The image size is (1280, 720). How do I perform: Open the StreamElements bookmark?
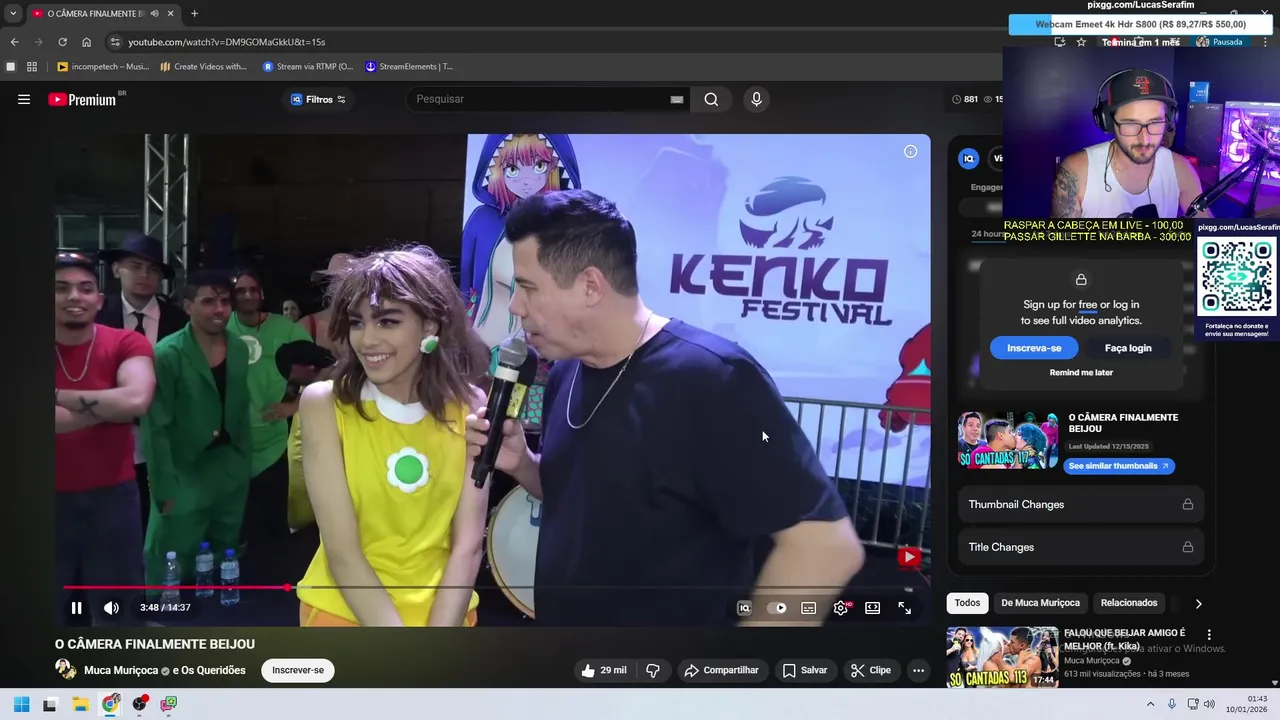[x=408, y=67]
